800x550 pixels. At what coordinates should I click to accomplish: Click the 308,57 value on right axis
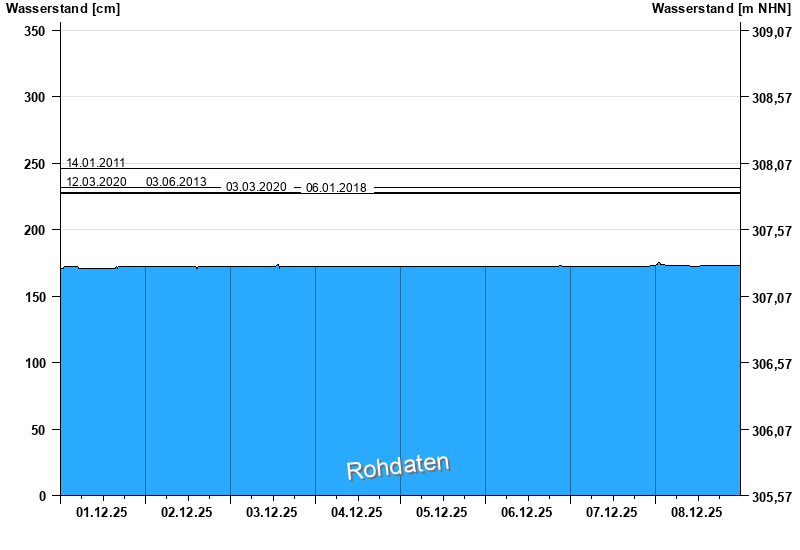772,98
